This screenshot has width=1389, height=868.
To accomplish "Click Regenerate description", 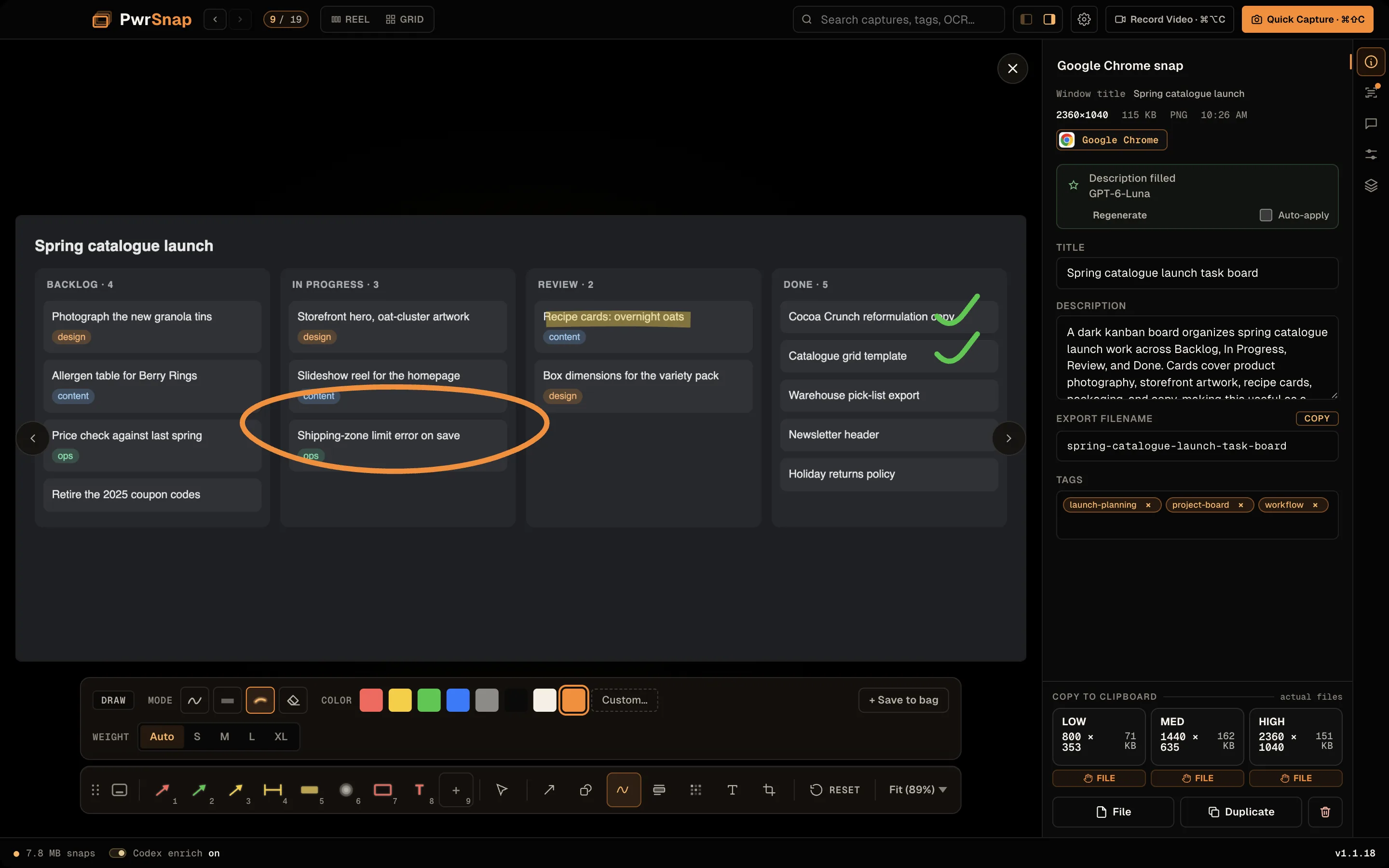I will coord(1119,215).
